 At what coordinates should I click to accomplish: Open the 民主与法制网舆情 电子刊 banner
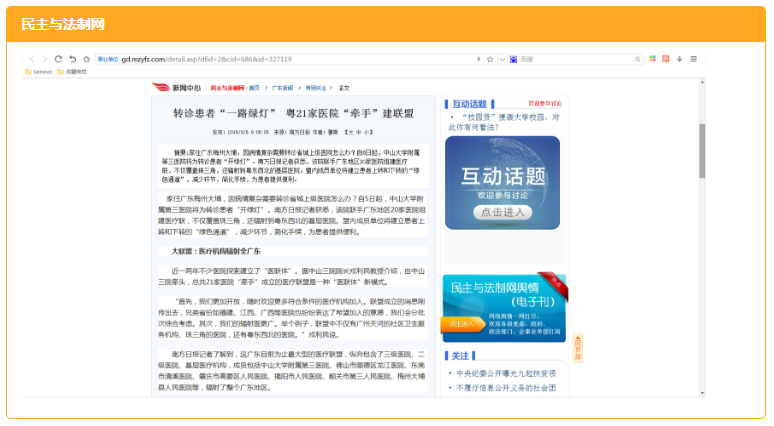(504, 308)
